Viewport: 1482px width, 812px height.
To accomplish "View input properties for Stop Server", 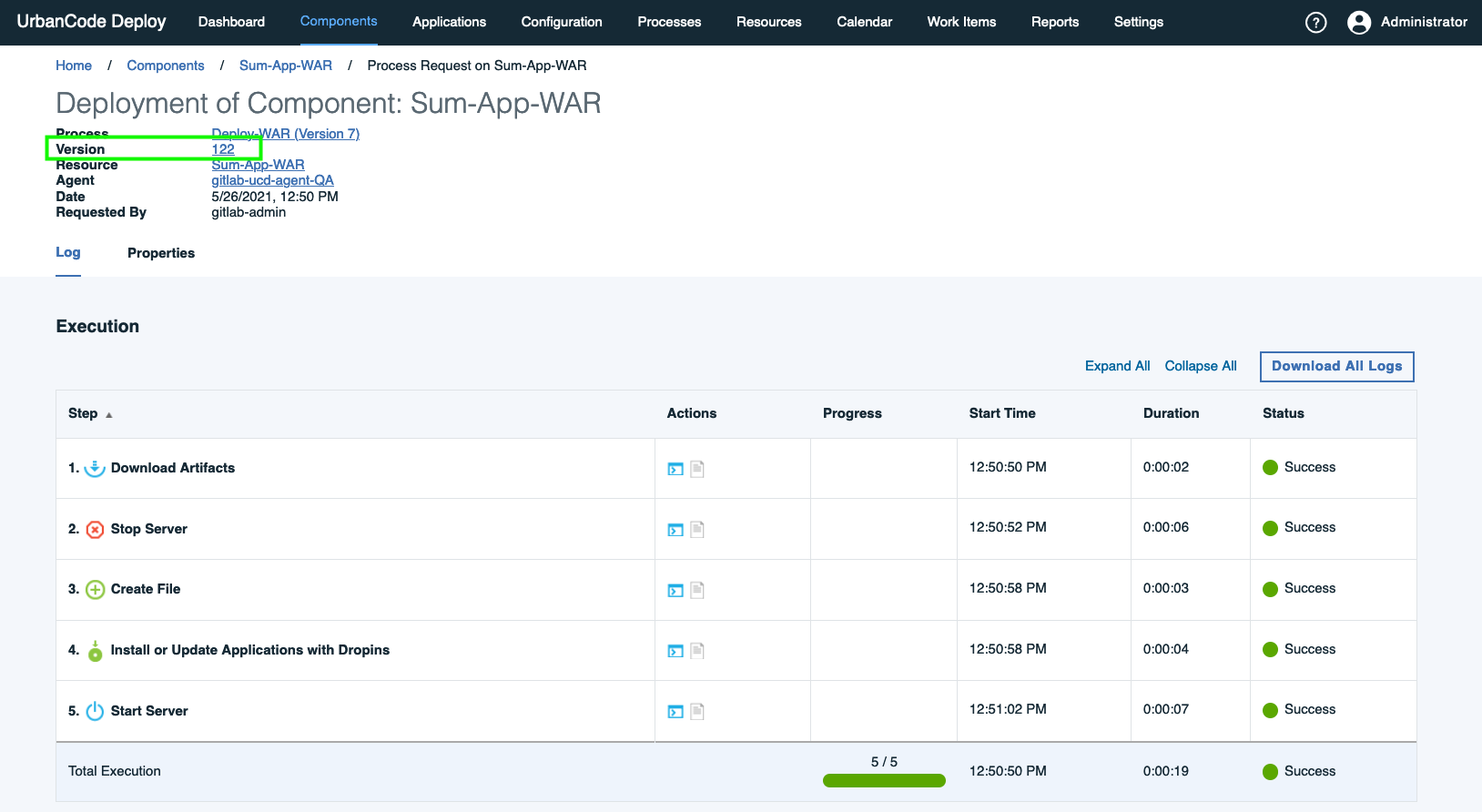I will 697,529.
